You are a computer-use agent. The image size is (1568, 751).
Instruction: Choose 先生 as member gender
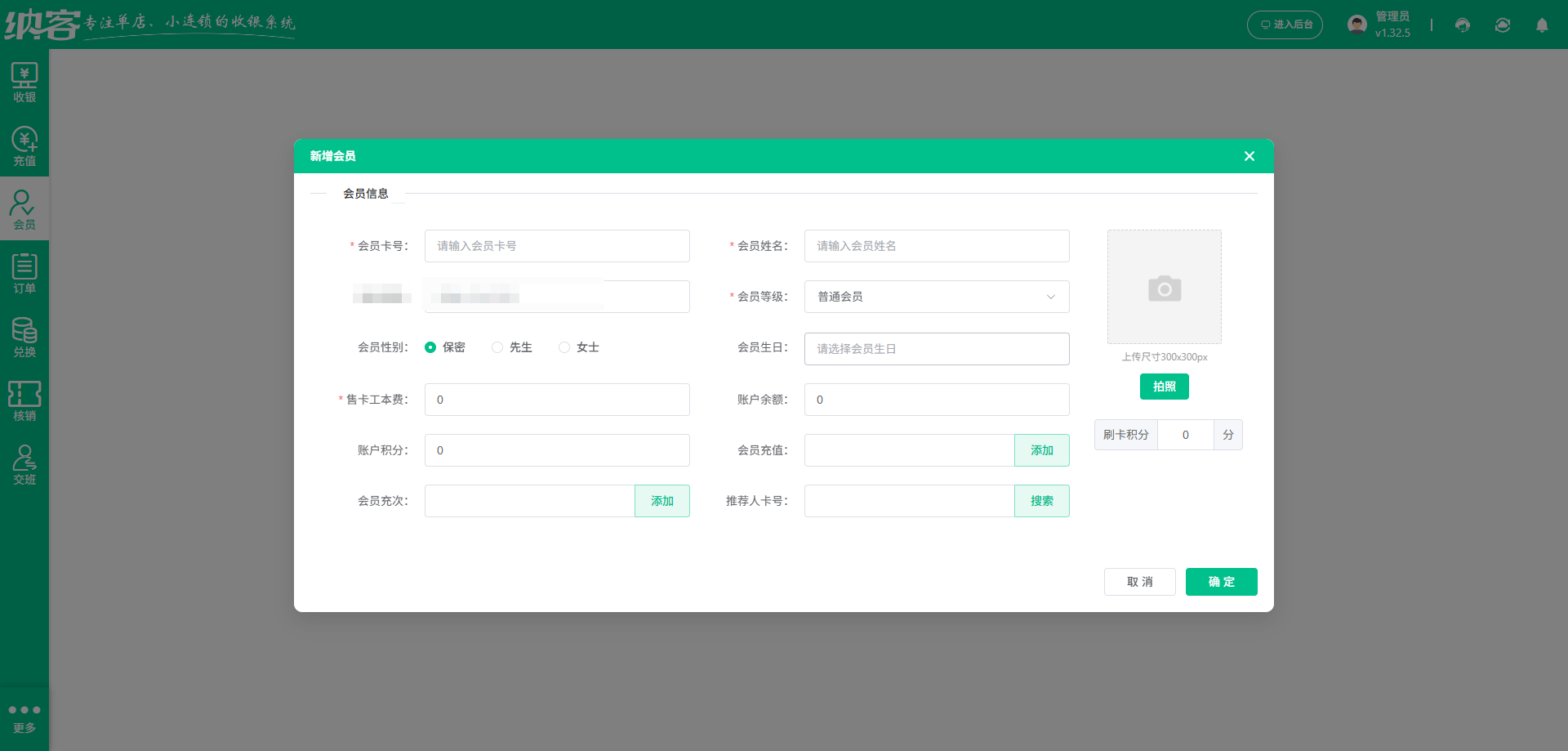click(x=497, y=347)
